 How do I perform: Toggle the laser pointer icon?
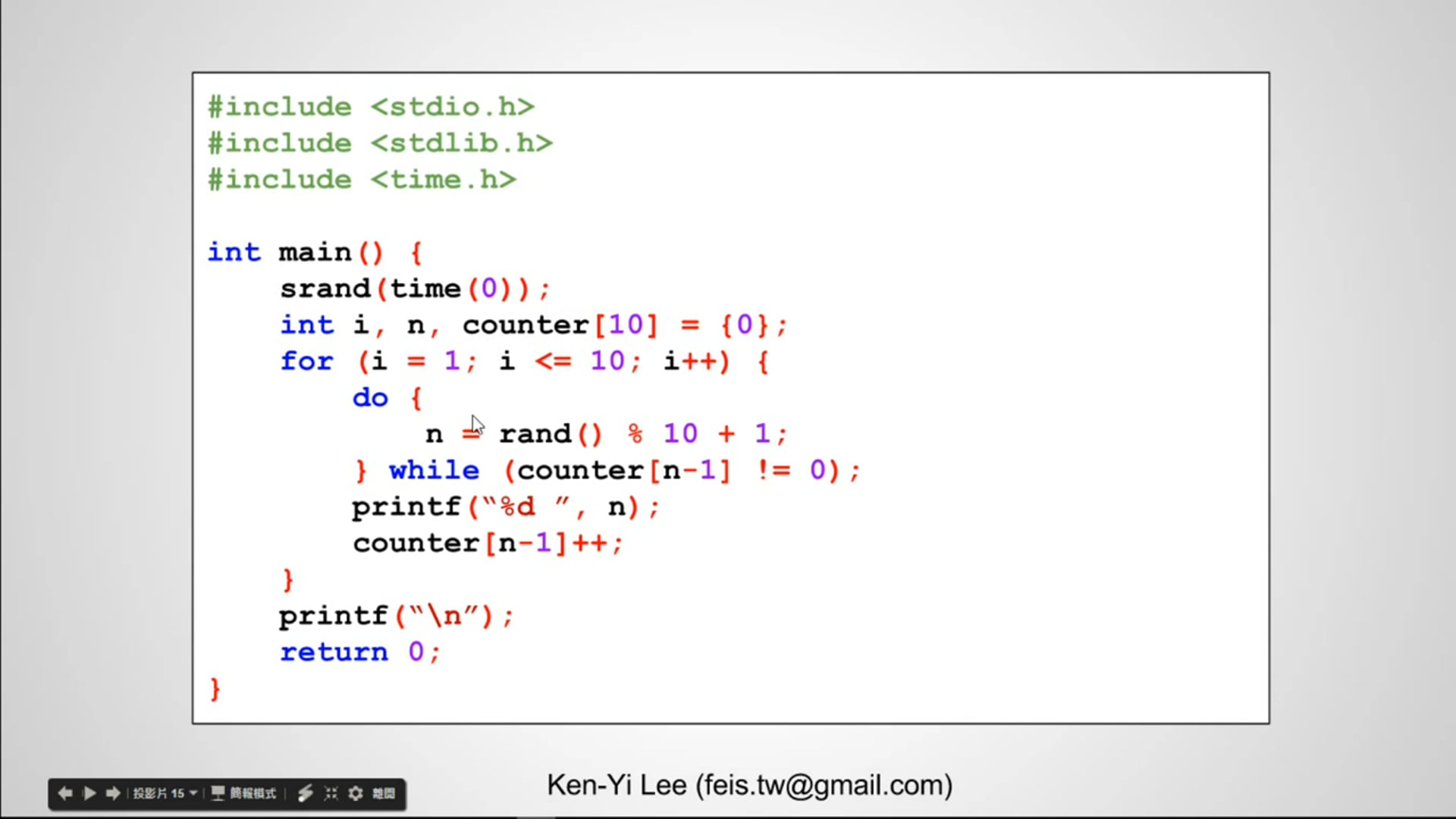[305, 793]
